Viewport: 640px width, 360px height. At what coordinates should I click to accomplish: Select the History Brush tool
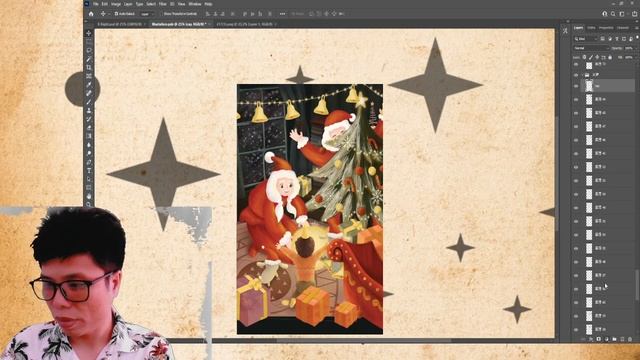(x=89, y=119)
